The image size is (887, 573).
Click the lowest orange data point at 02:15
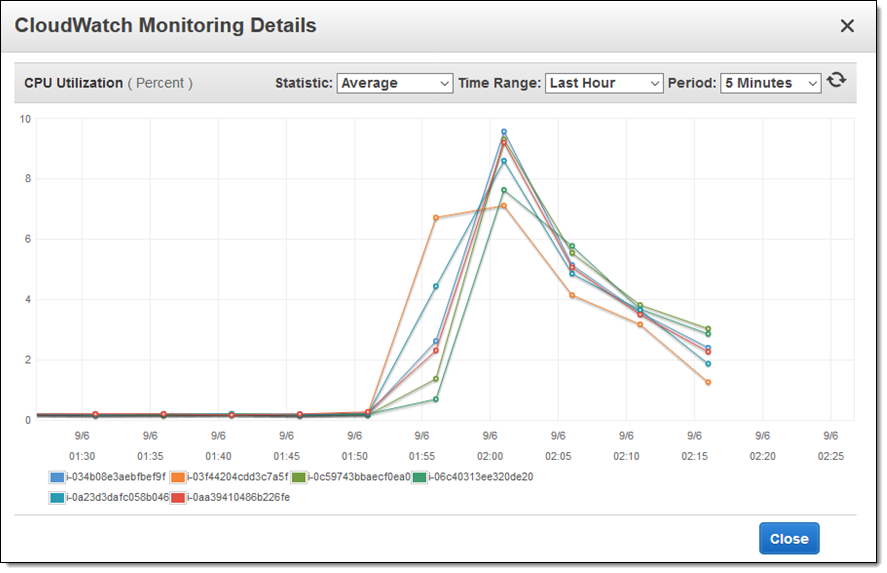pos(708,382)
